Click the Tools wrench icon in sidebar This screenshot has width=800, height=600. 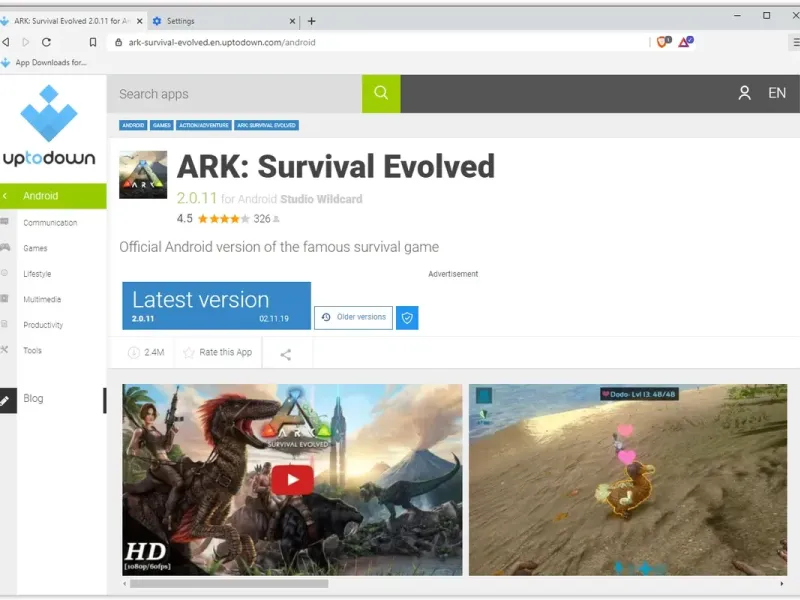(x=5, y=349)
